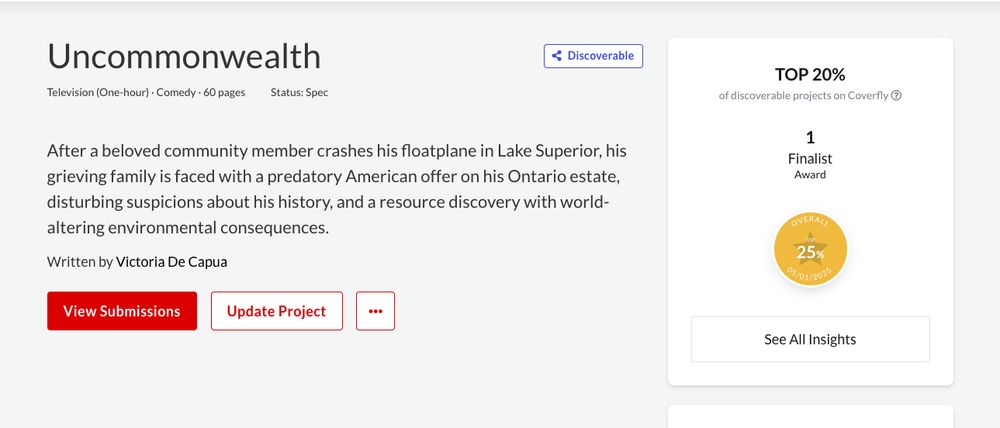The height and width of the screenshot is (428, 1000).
Task: Open the three-dot more options menu
Action: click(x=376, y=311)
